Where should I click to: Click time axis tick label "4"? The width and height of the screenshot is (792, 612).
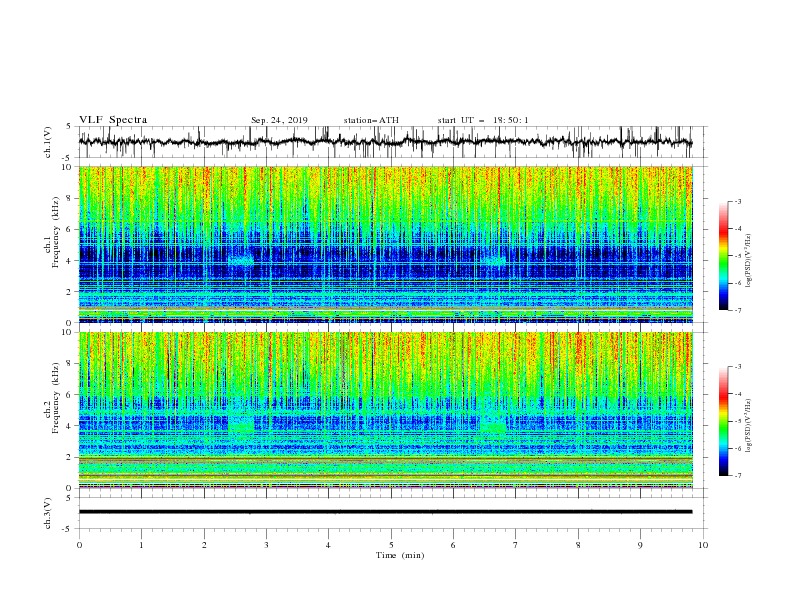(x=328, y=545)
